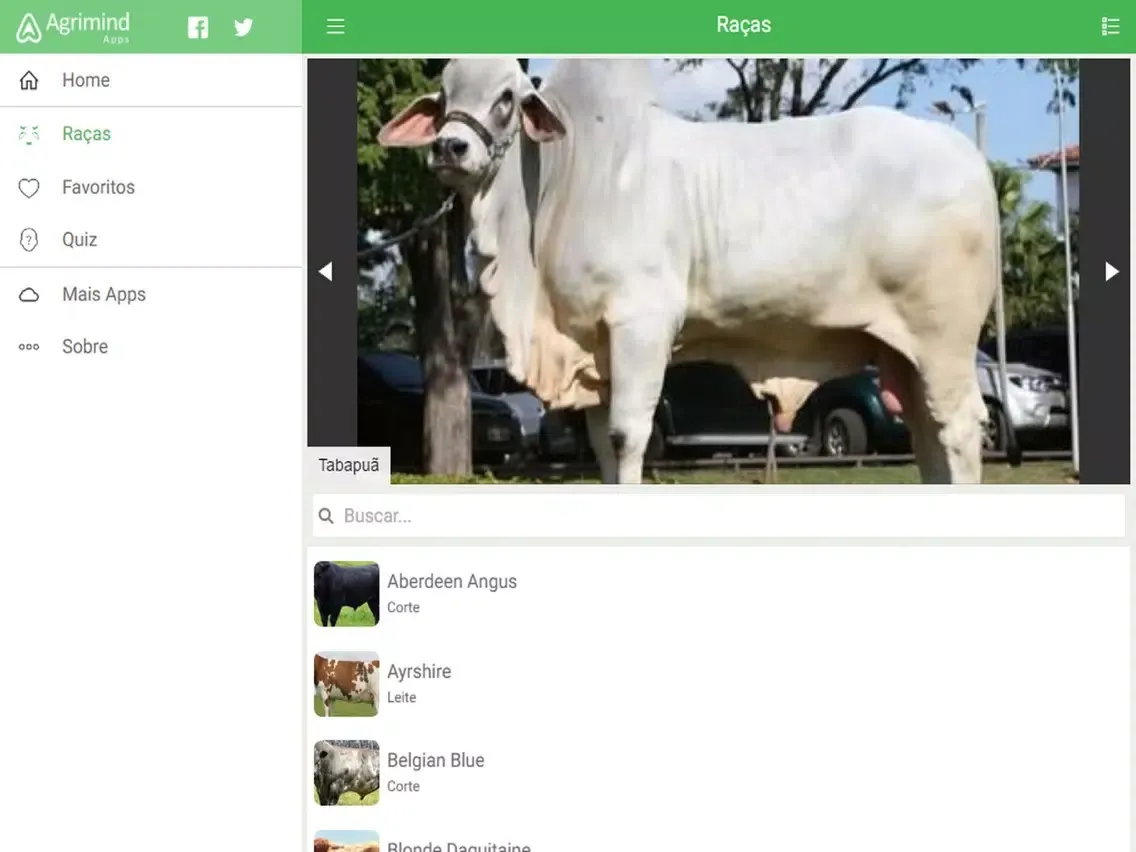Click the Buscar search field
This screenshot has width=1136, height=852.
719,516
